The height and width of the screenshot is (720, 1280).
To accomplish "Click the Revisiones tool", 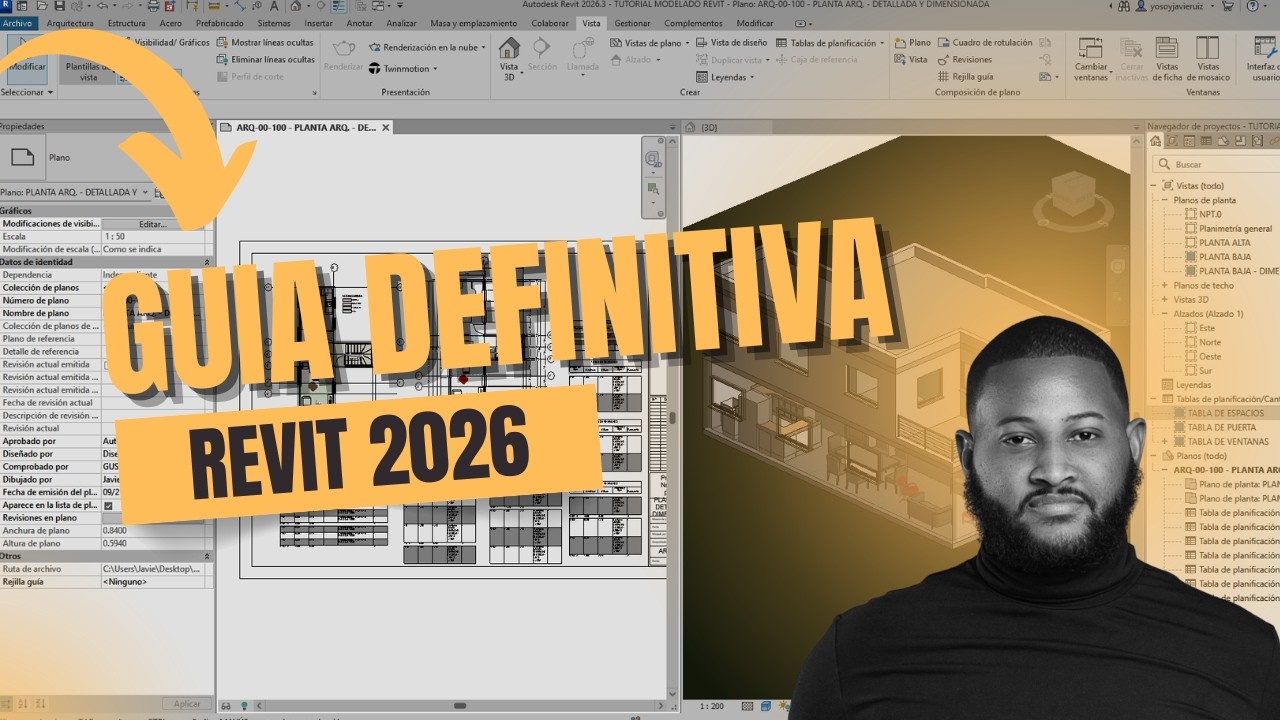I will [965, 59].
